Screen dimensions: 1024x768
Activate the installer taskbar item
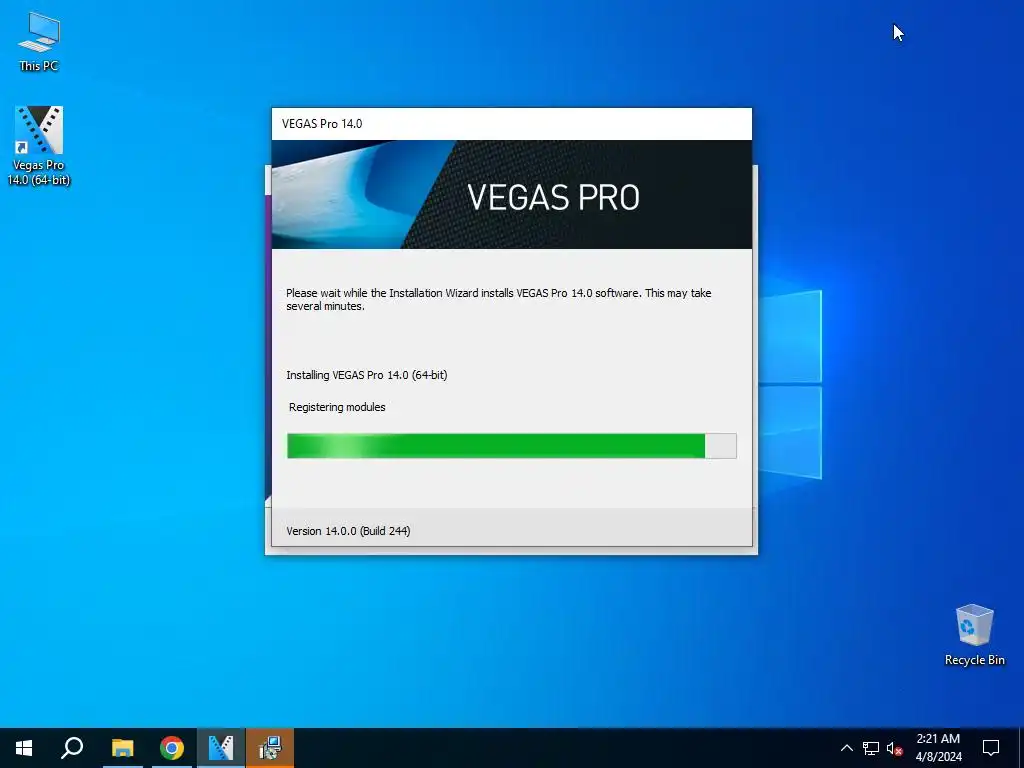click(x=270, y=748)
